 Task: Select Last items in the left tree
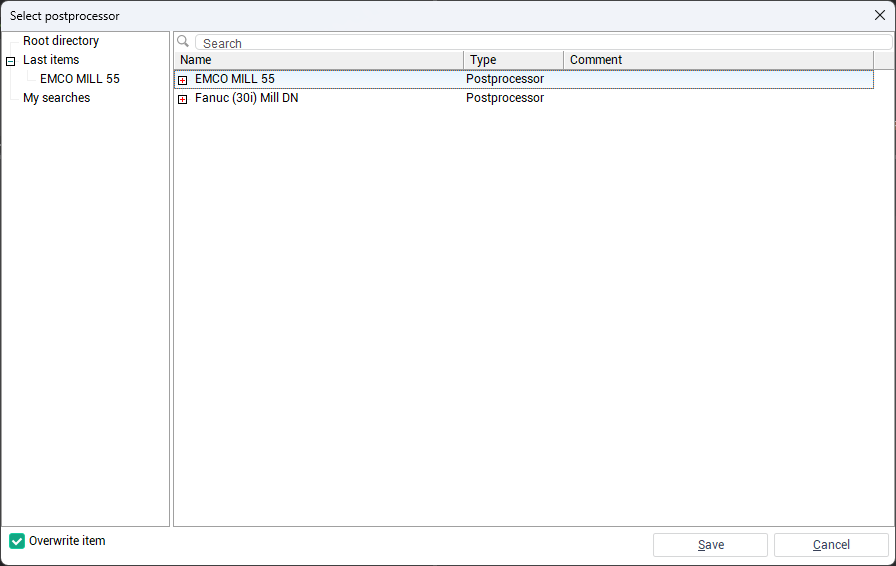coord(51,60)
